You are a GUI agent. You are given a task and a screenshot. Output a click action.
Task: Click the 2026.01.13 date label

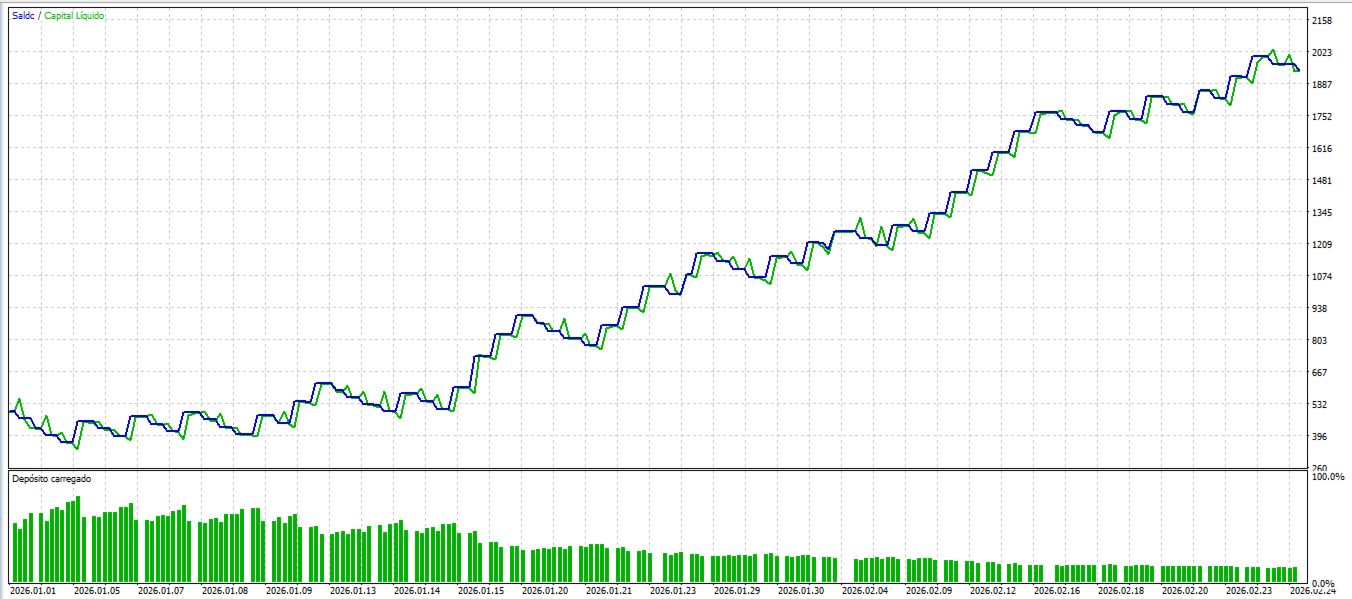tap(353, 591)
